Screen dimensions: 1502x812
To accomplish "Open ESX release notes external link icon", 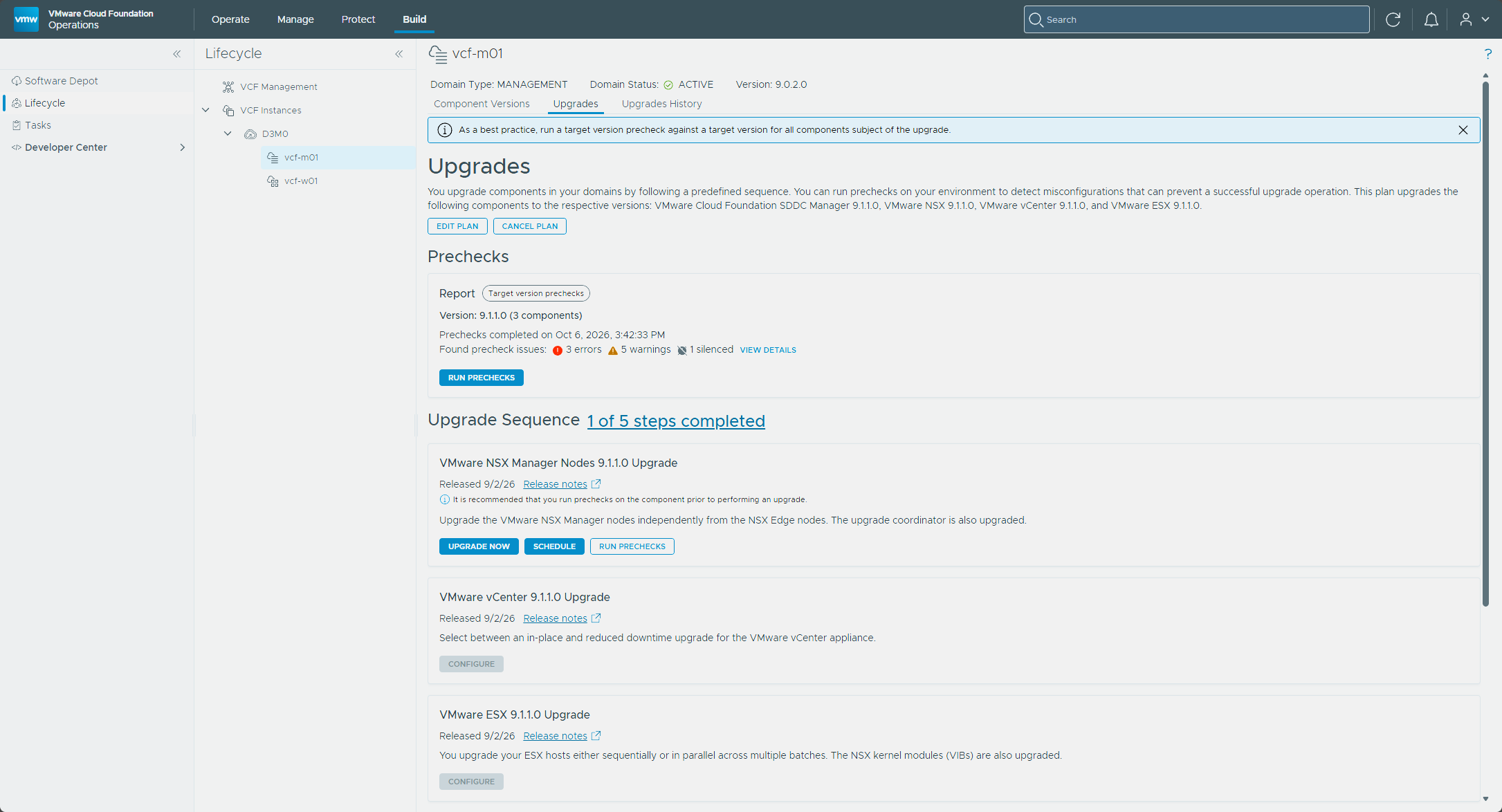I will pos(596,736).
